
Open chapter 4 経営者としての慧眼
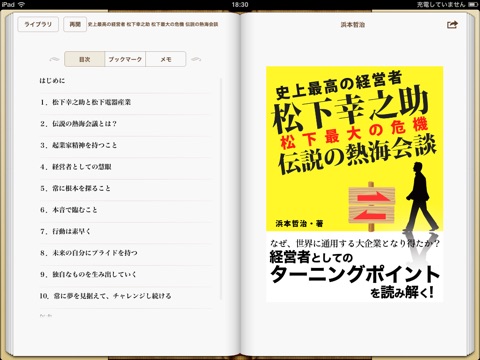pyautogui.click(x=126, y=167)
